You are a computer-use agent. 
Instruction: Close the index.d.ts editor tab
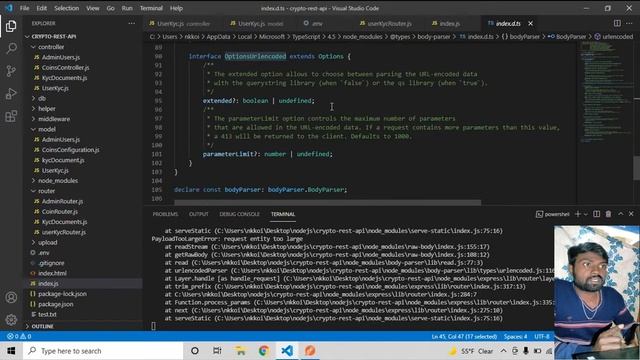pos(530,24)
